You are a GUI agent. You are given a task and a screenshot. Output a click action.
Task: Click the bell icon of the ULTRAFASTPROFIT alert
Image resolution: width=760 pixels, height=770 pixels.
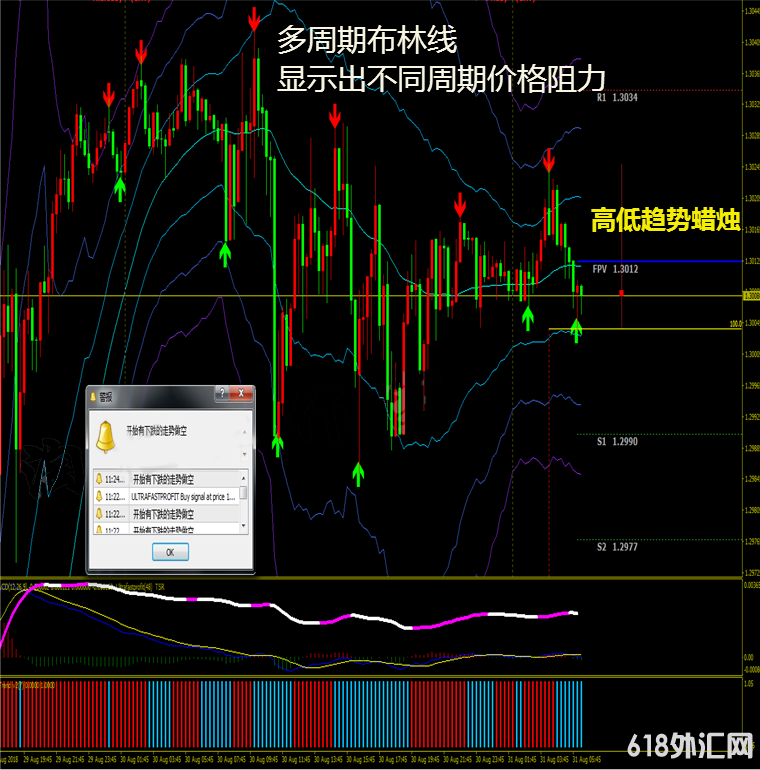[99, 495]
